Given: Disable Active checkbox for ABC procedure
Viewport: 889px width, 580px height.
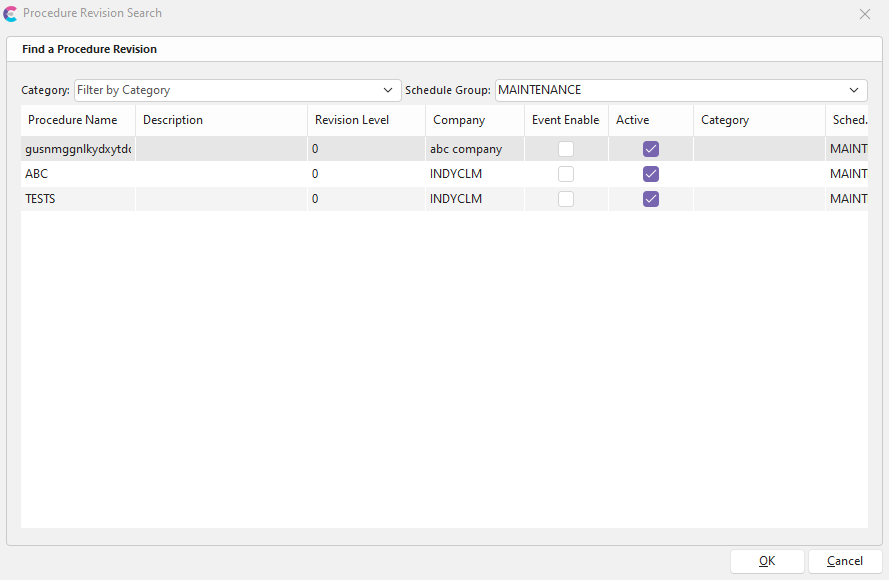Looking at the screenshot, I should (651, 174).
